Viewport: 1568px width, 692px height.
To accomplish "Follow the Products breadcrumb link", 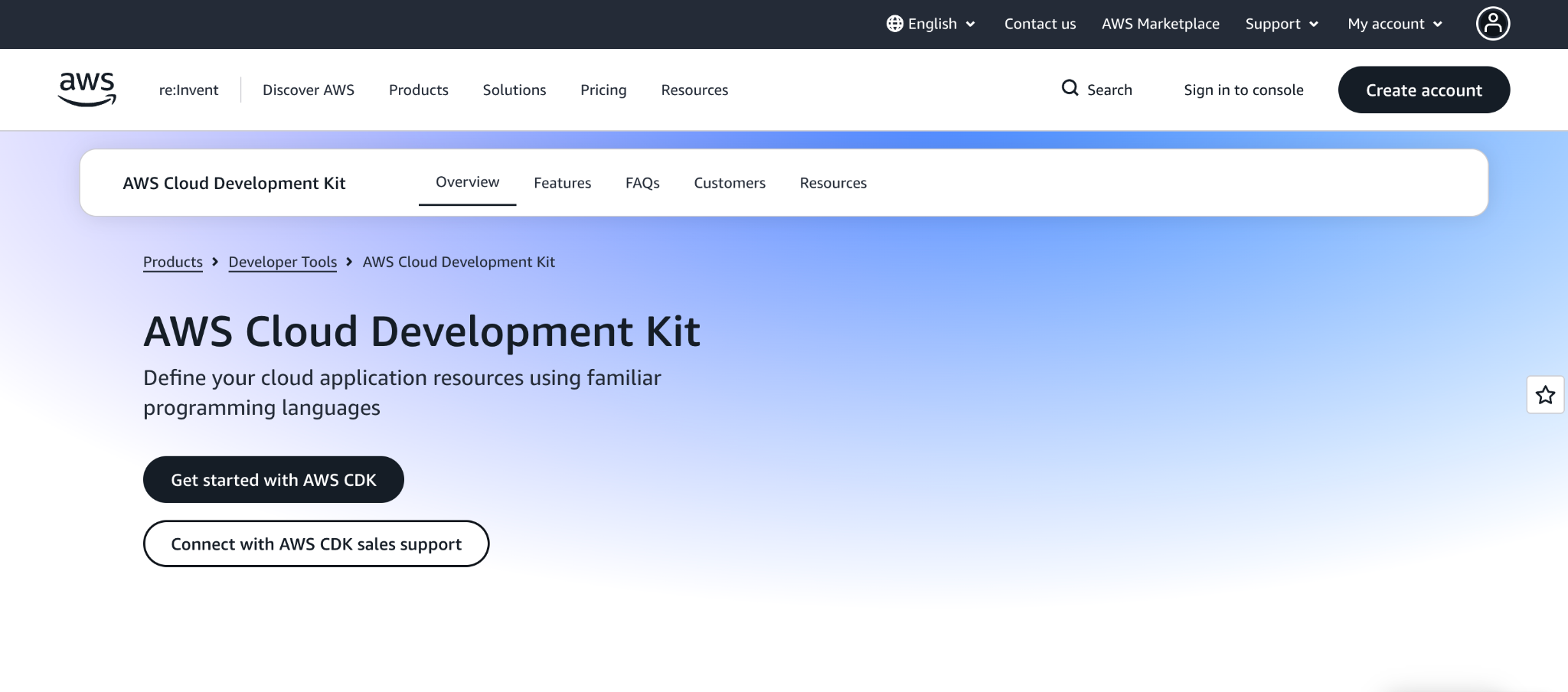I will (x=173, y=262).
